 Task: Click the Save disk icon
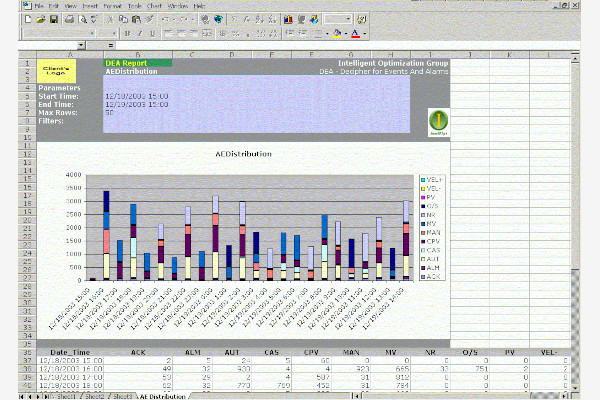[x=52, y=19]
